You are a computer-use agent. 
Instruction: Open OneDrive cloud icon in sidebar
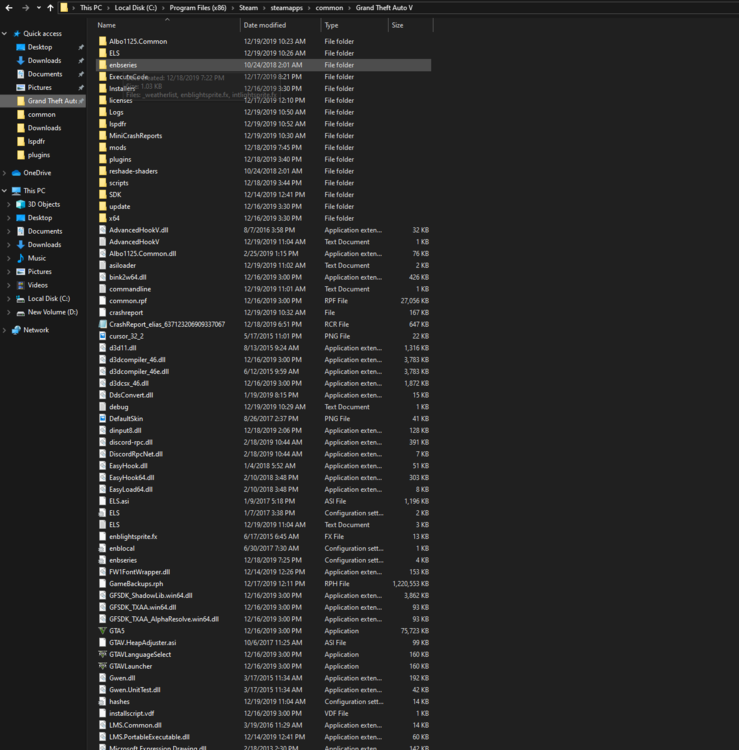coord(16,173)
